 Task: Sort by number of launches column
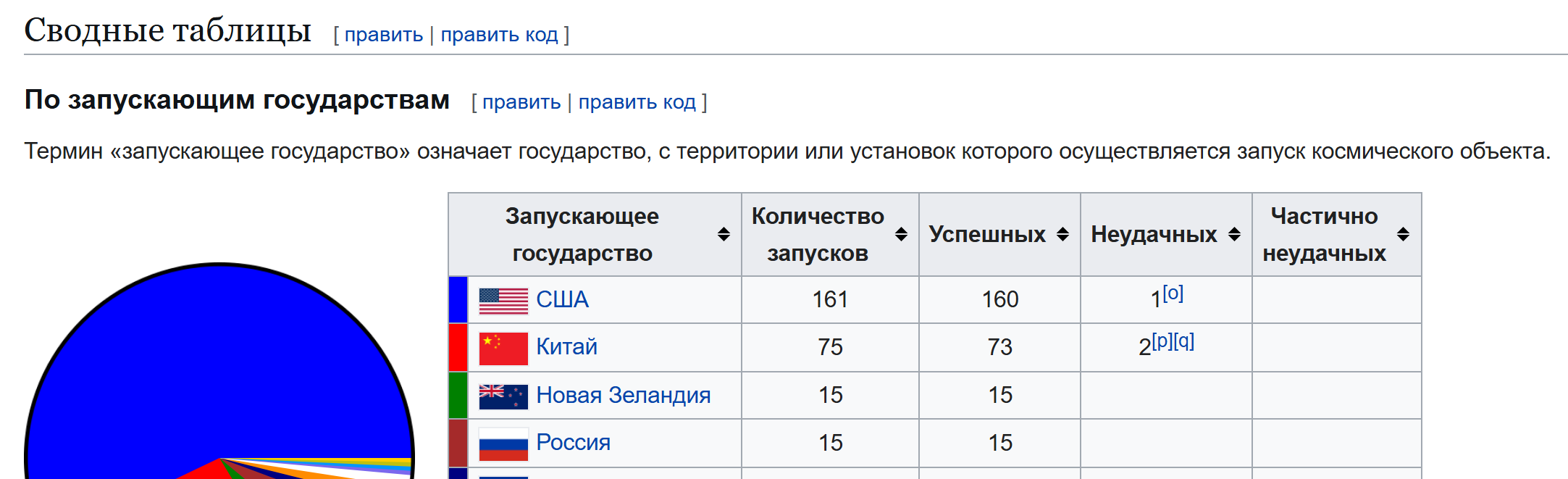click(901, 234)
